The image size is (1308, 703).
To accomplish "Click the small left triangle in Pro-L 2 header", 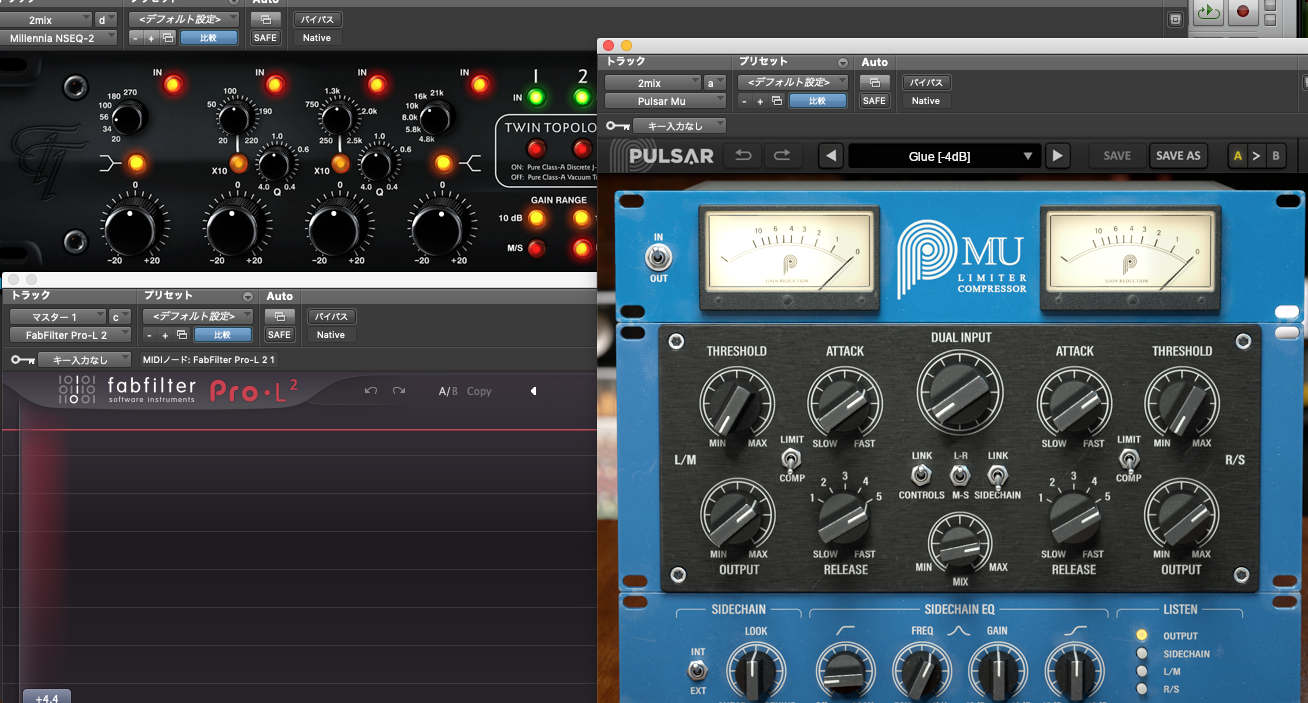I will 534,391.
